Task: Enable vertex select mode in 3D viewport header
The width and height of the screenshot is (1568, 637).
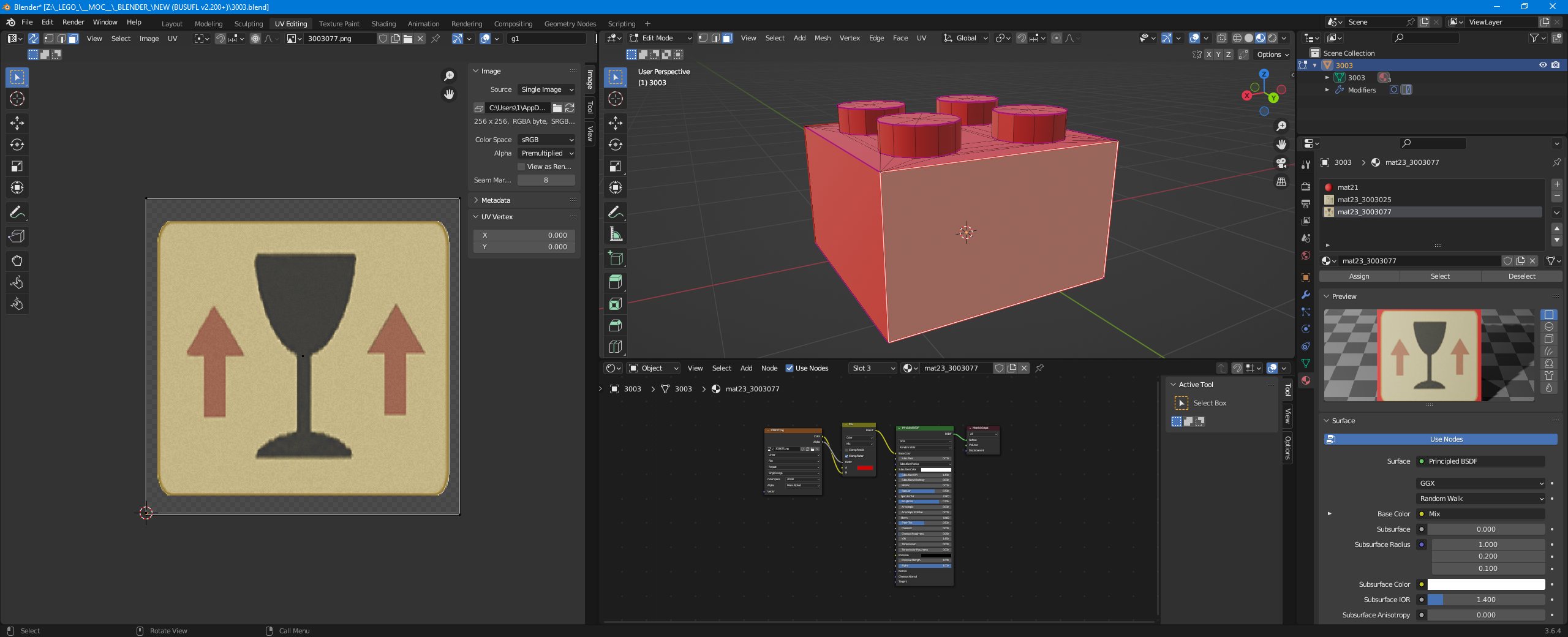Action: [x=703, y=38]
